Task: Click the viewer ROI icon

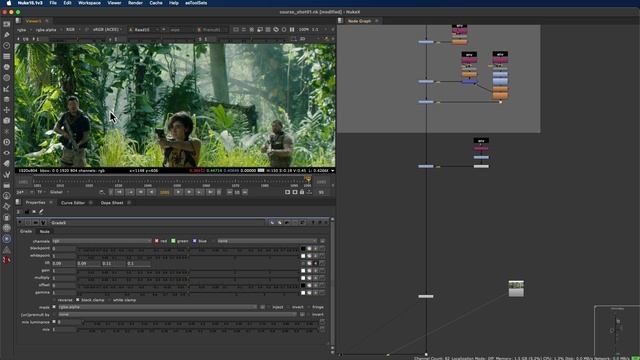Action: click(x=260, y=30)
